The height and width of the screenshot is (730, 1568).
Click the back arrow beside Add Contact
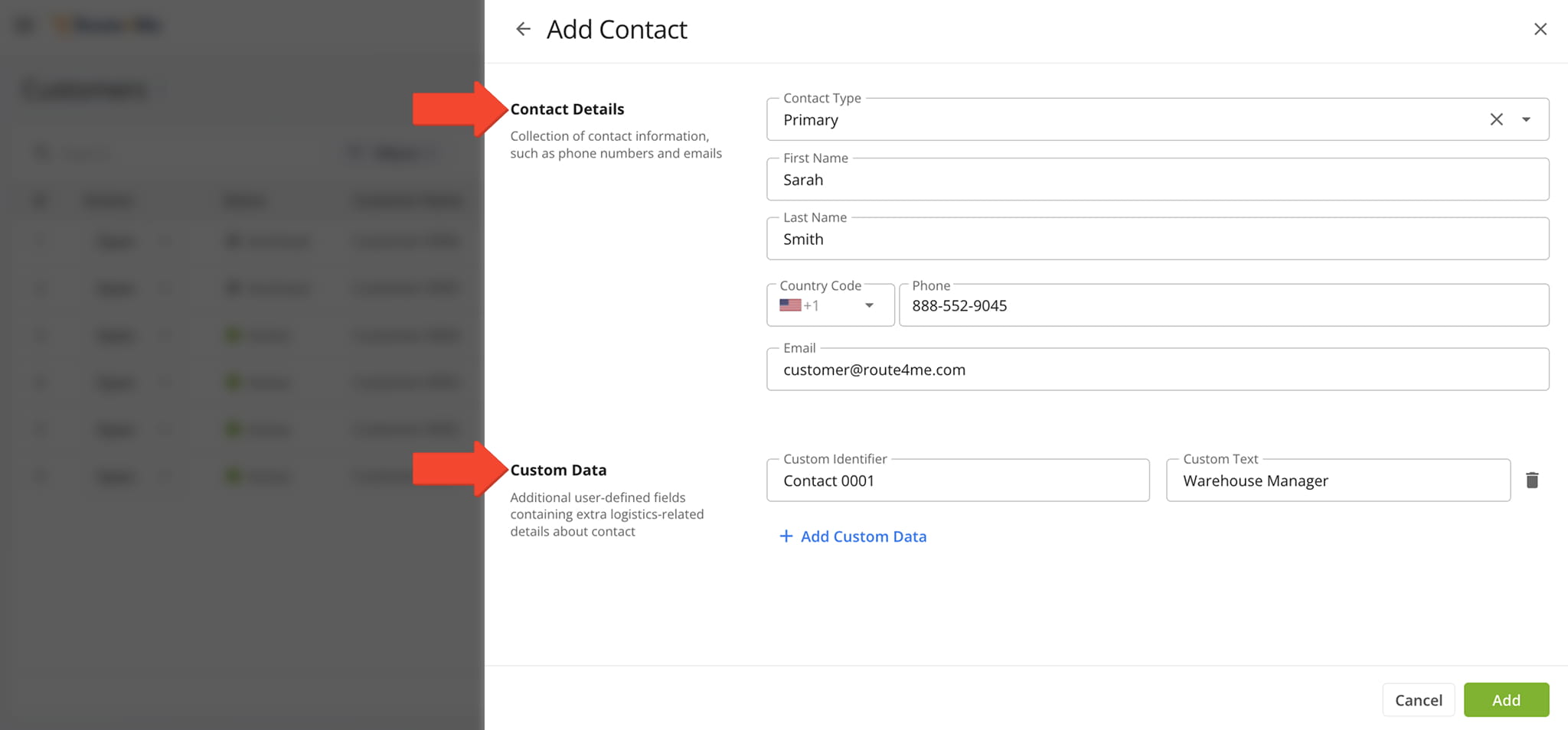click(523, 28)
